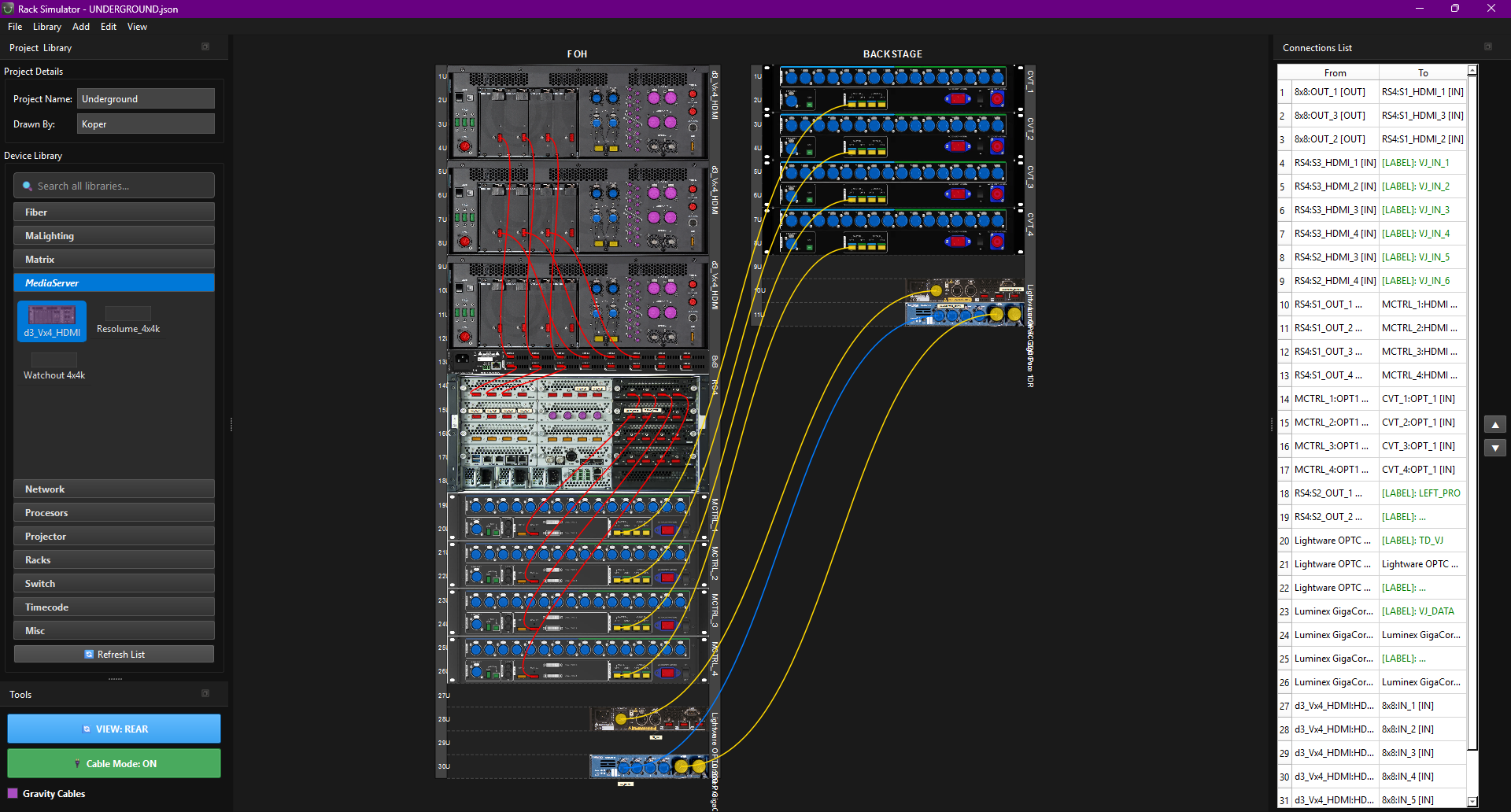This screenshot has height=812, width=1511.
Task: Undock the Connections List panel icon
Action: [x=1487, y=47]
